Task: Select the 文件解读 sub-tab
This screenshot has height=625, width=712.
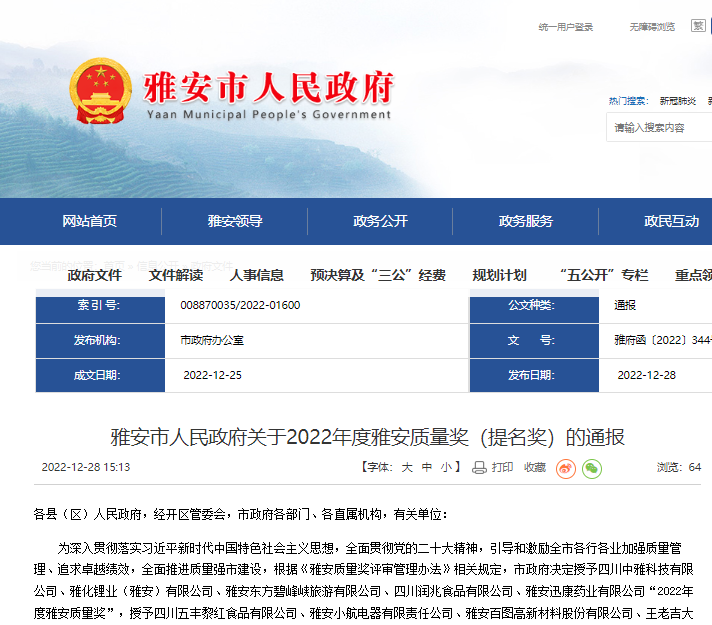Action: pos(176,275)
